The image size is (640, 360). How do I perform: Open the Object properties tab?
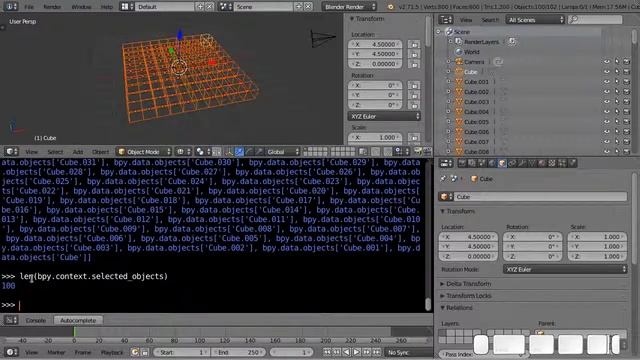pyautogui.click(x=502, y=163)
